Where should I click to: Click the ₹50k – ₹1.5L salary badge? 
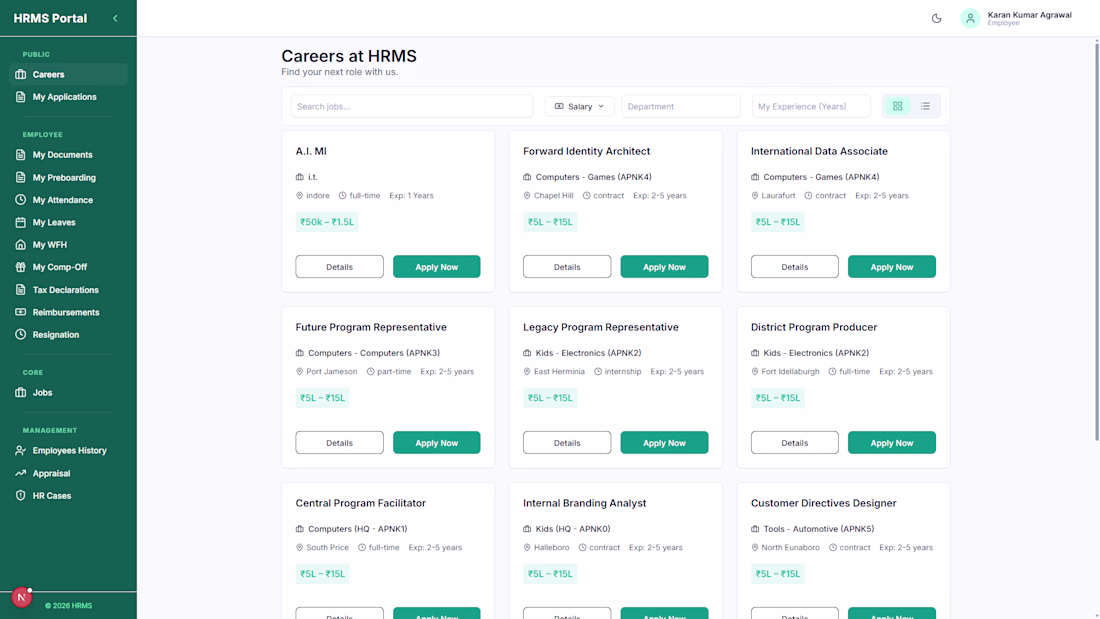[327, 222]
